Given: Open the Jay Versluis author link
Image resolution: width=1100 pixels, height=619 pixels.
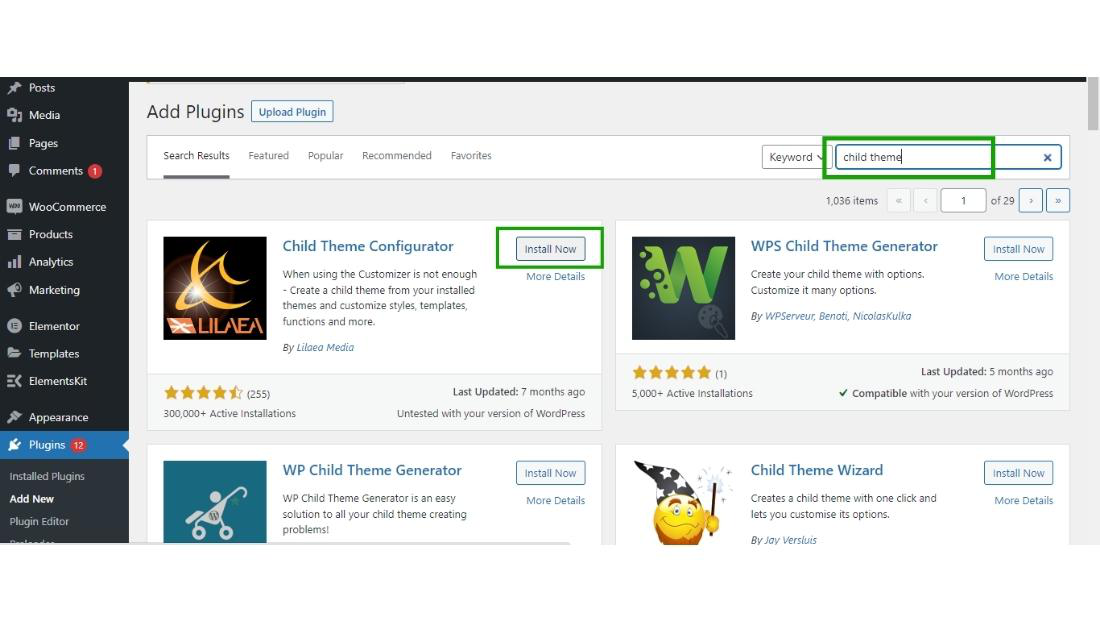Looking at the screenshot, I should pyautogui.click(x=791, y=540).
